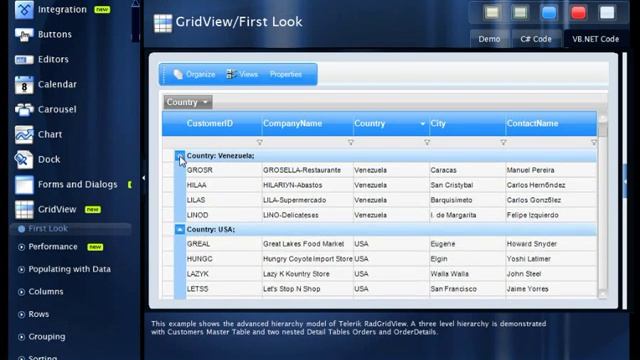Open the City column filter icon

[x=503, y=142]
